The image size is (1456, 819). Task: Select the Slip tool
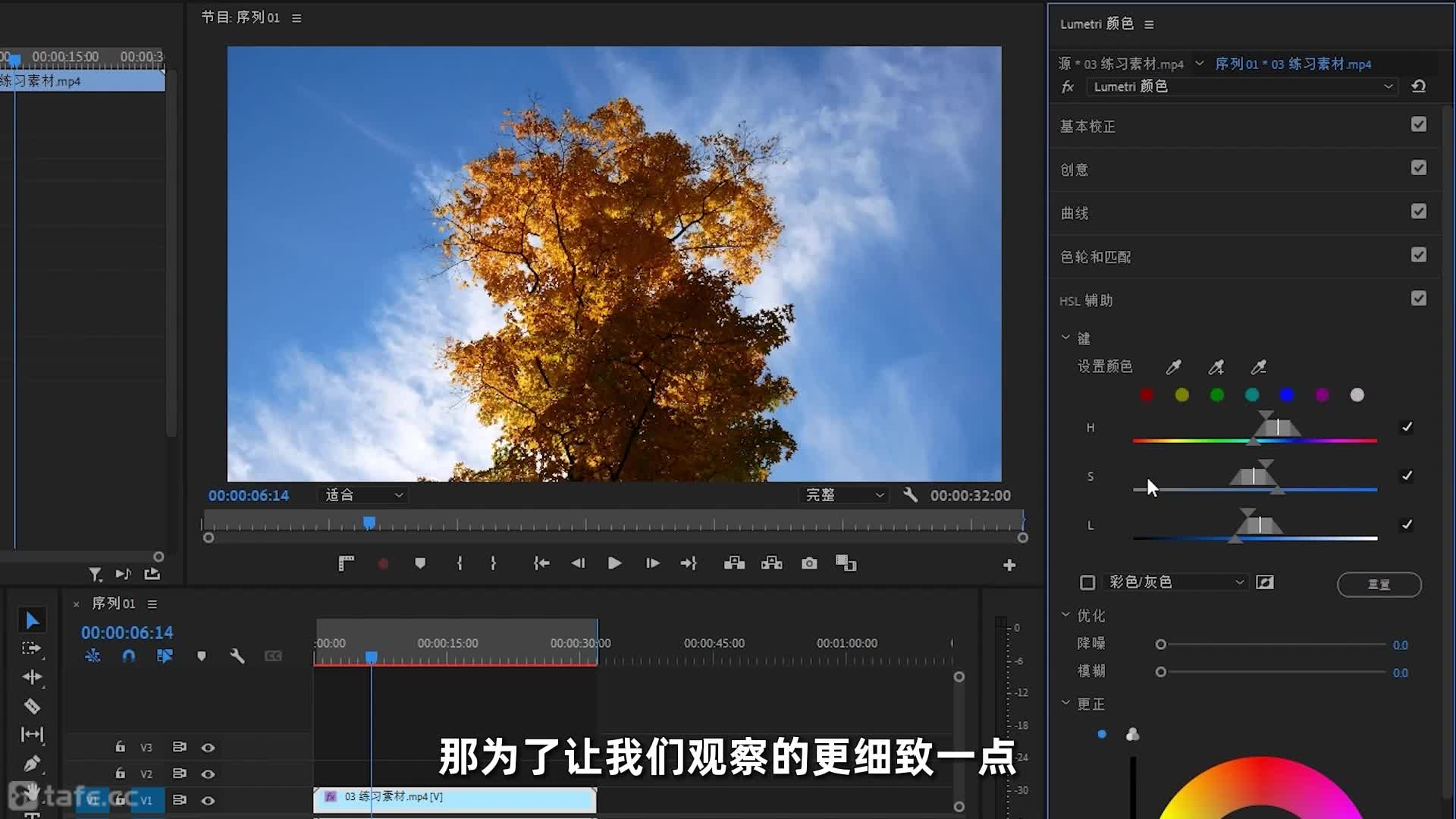coord(32,734)
